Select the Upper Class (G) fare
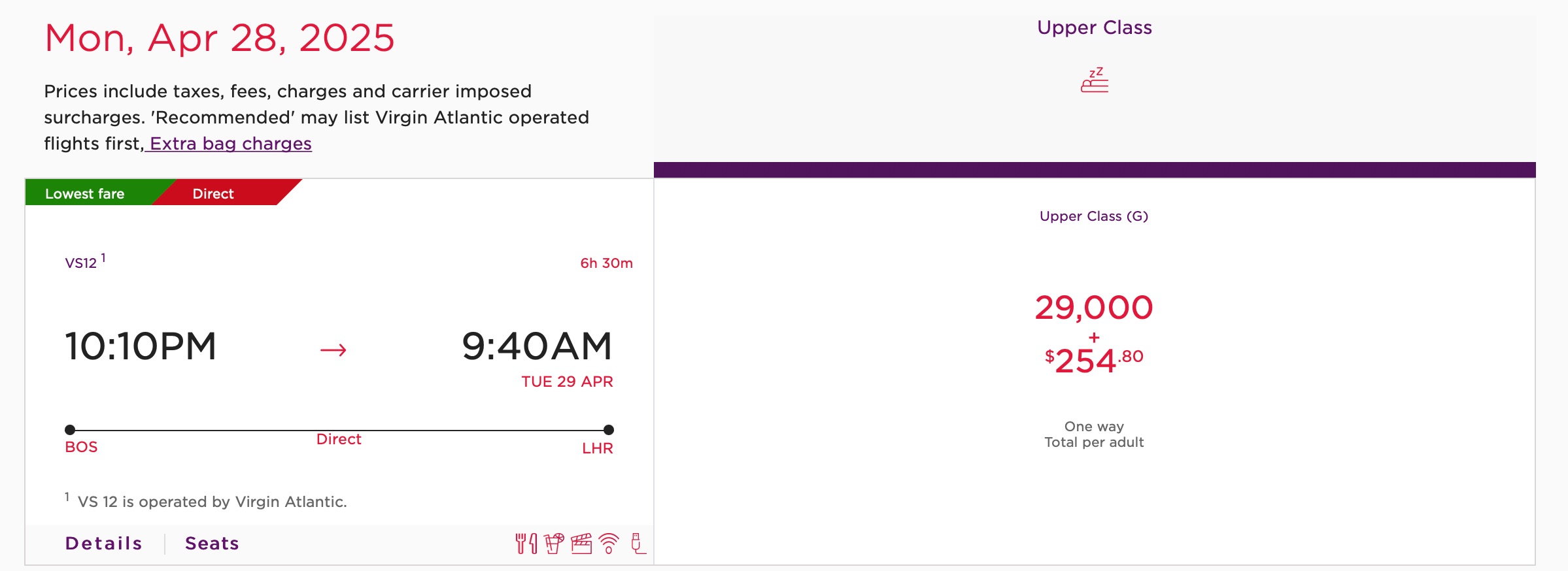The width and height of the screenshot is (1568, 571). tap(1094, 216)
